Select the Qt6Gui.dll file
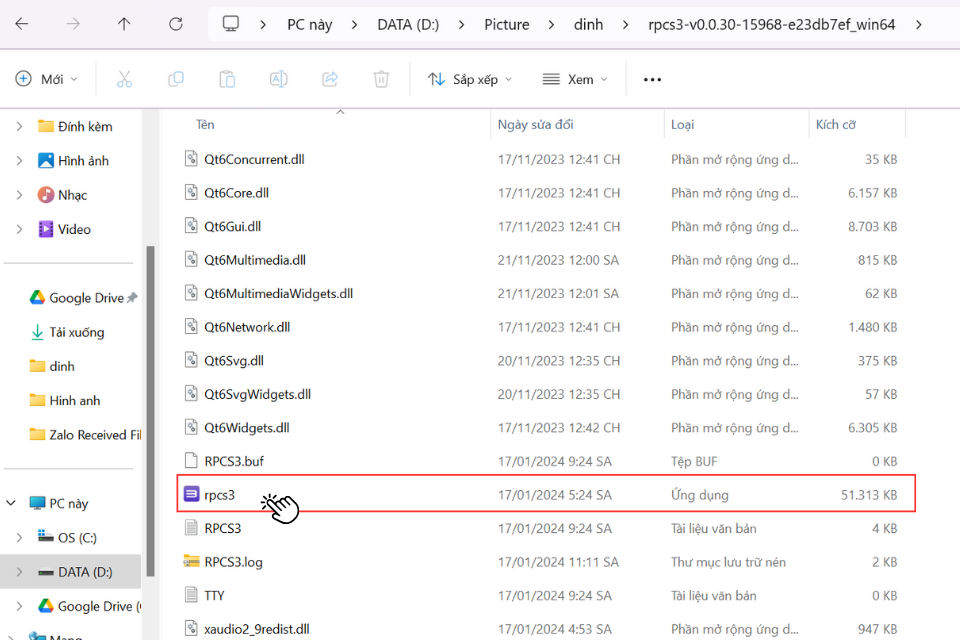This screenshot has height=640, width=960. [541, 227]
